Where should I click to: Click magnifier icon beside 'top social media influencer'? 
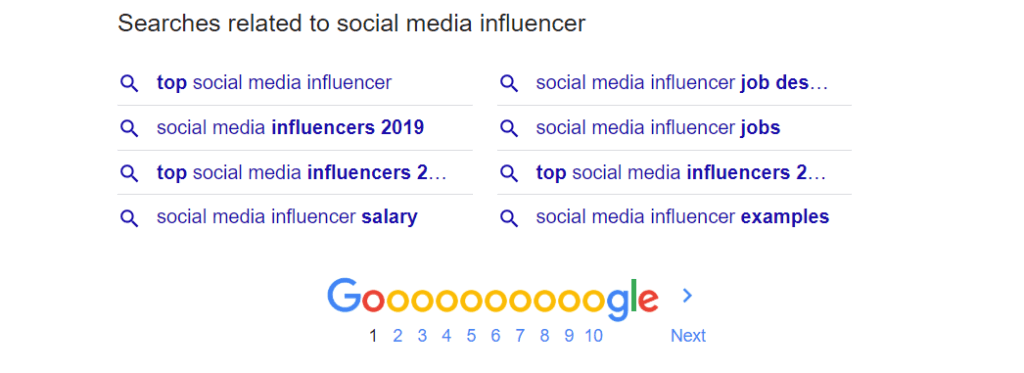coord(129,84)
